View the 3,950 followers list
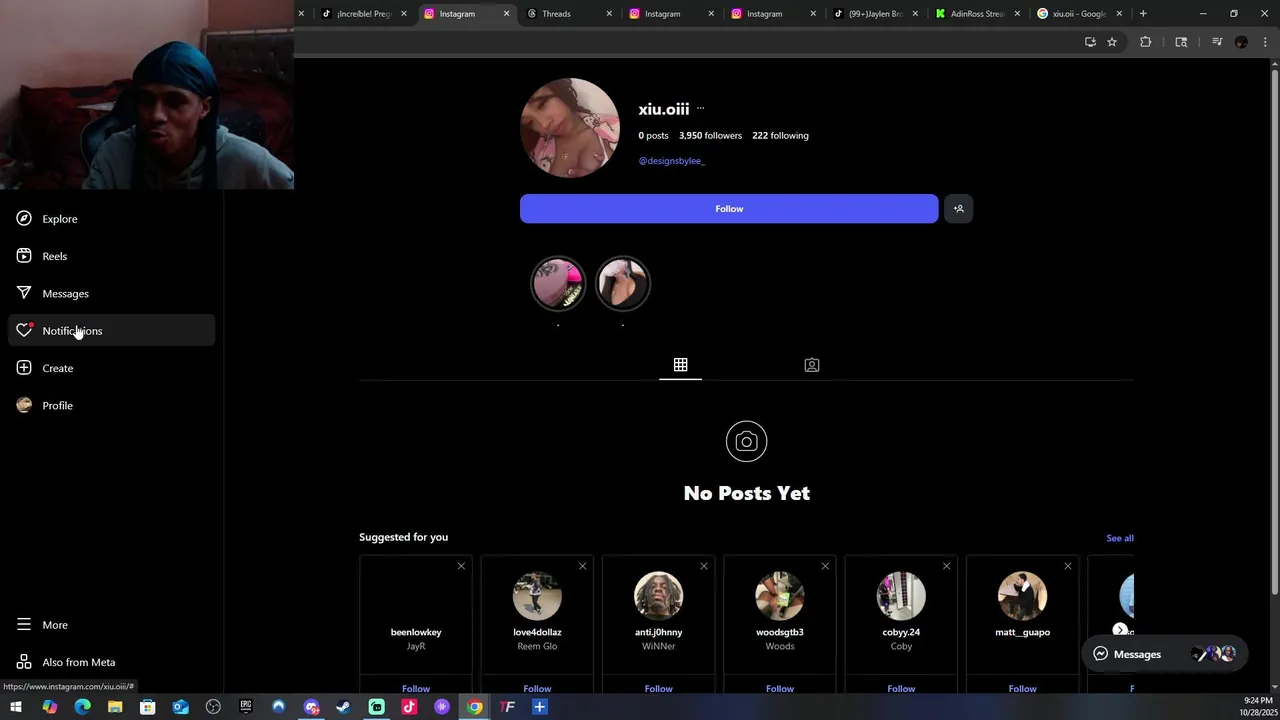 tap(710, 135)
